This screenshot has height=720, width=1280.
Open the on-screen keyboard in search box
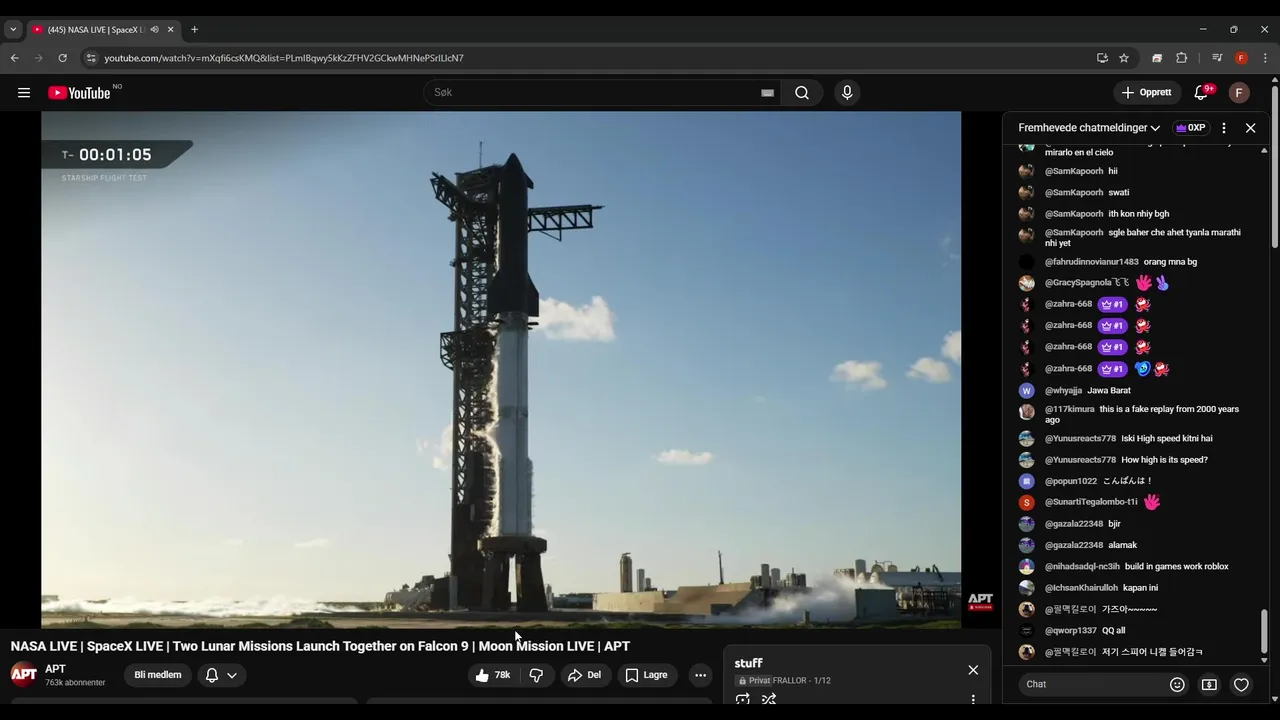click(x=767, y=93)
